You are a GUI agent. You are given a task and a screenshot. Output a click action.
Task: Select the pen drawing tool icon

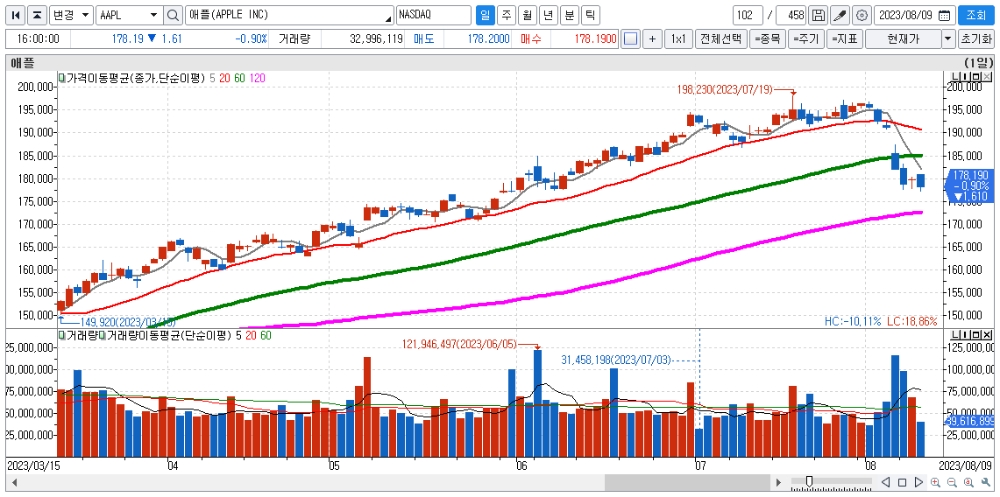pos(840,15)
